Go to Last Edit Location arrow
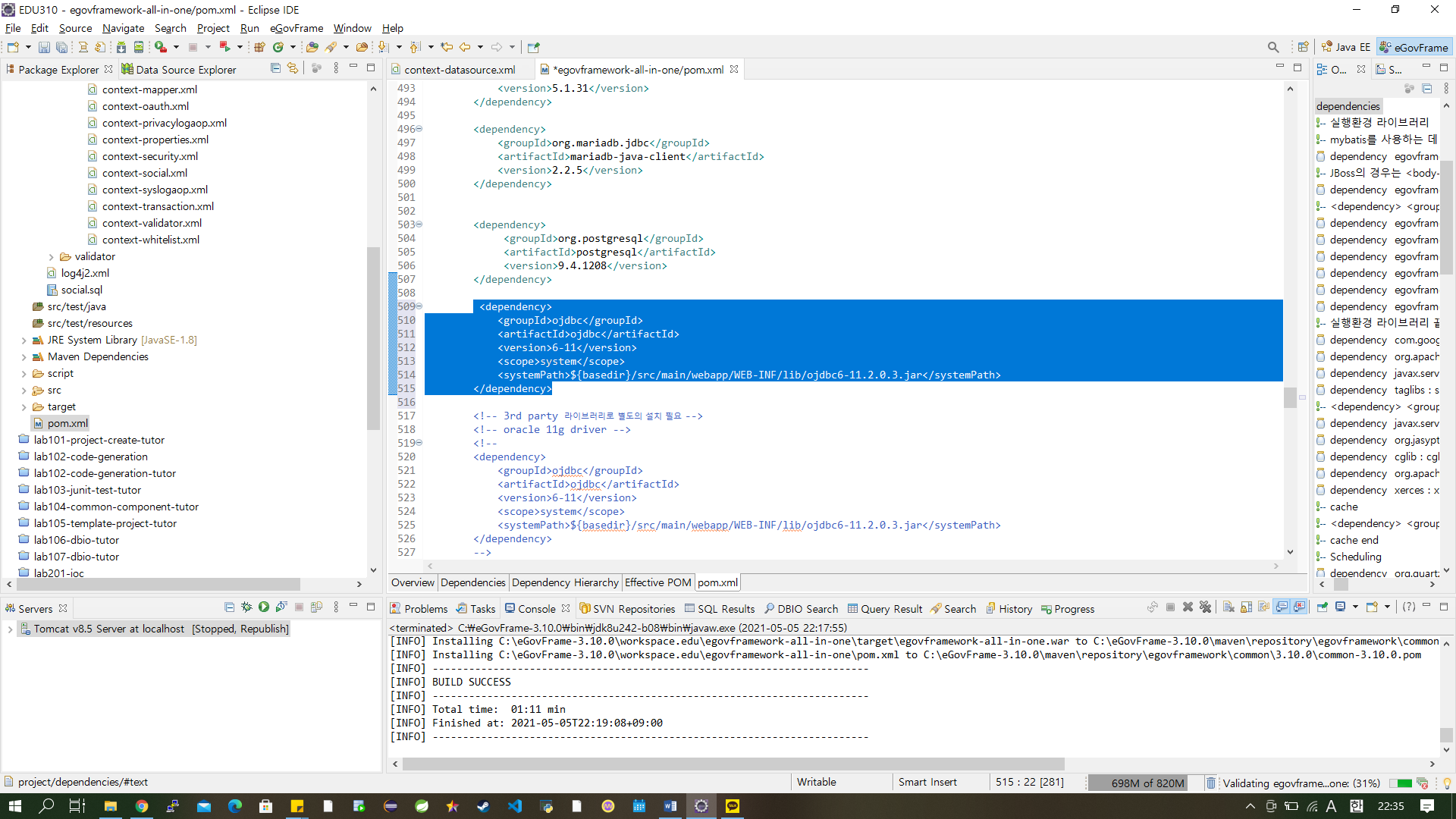This screenshot has height=819, width=1456. [x=447, y=47]
